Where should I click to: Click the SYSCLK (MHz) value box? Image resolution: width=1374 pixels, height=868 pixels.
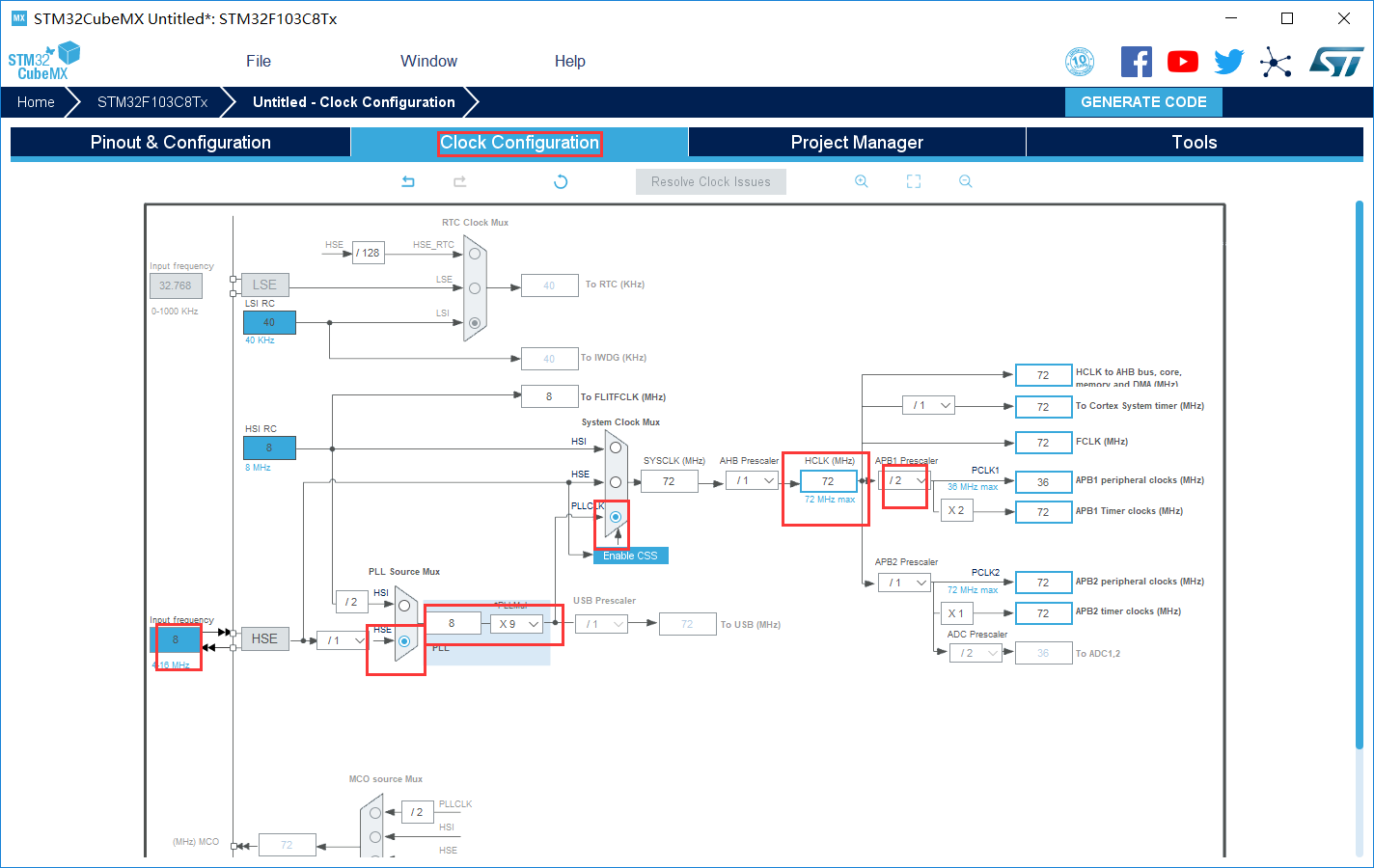coord(669,481)
